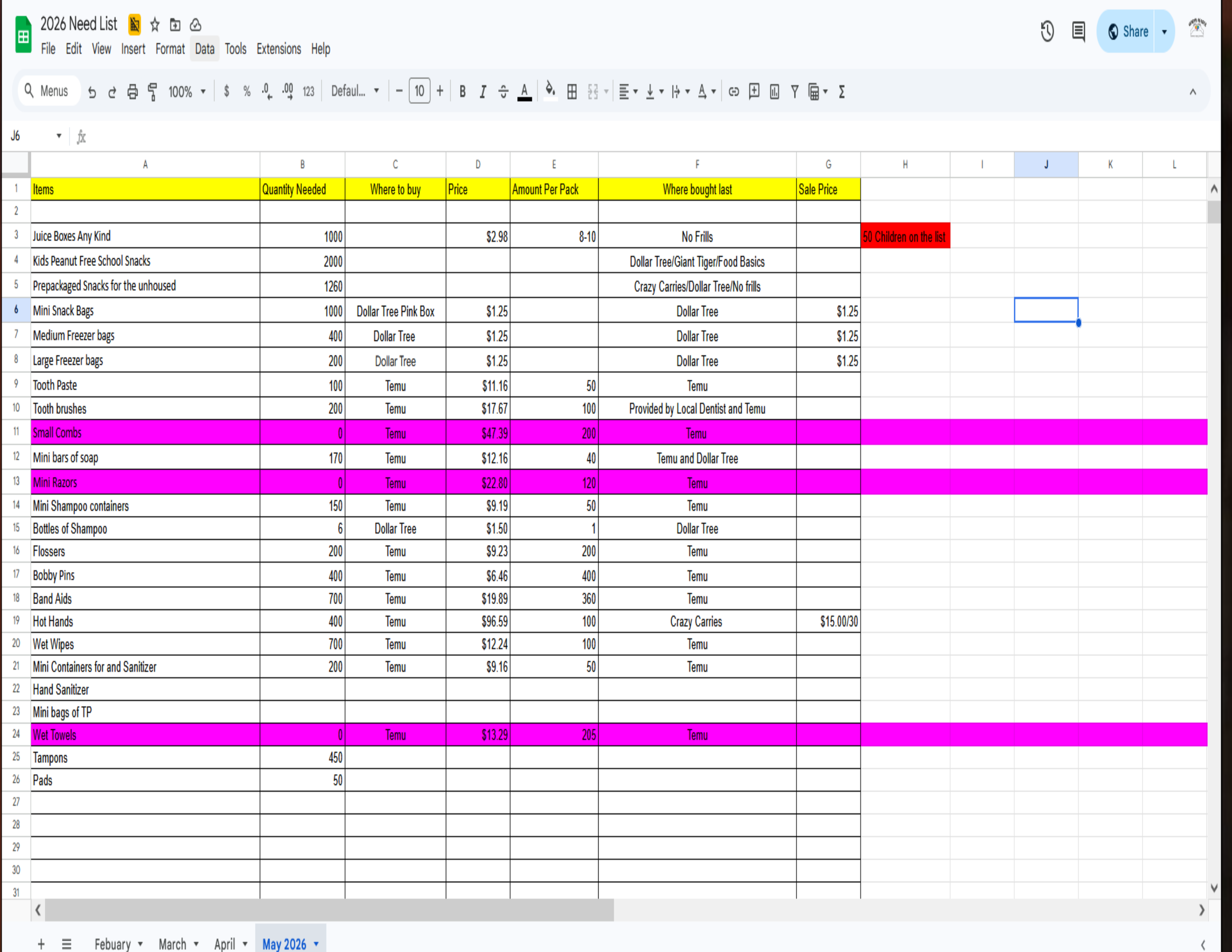Image resolution: width=1232 pixels, height=952 pixels.
Task: Print the spreadsheet
Action: click(133, 92)
